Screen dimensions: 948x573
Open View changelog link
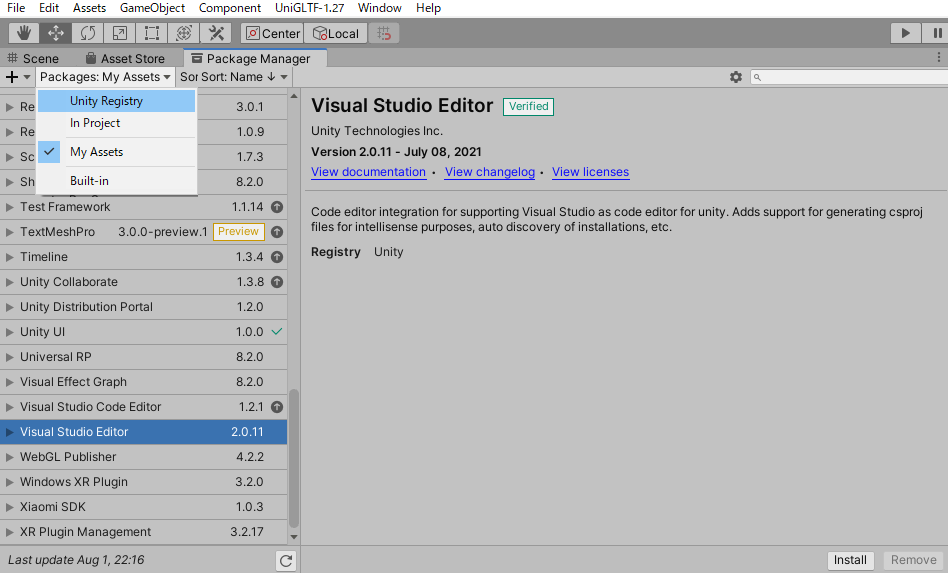tap(490, 172)
